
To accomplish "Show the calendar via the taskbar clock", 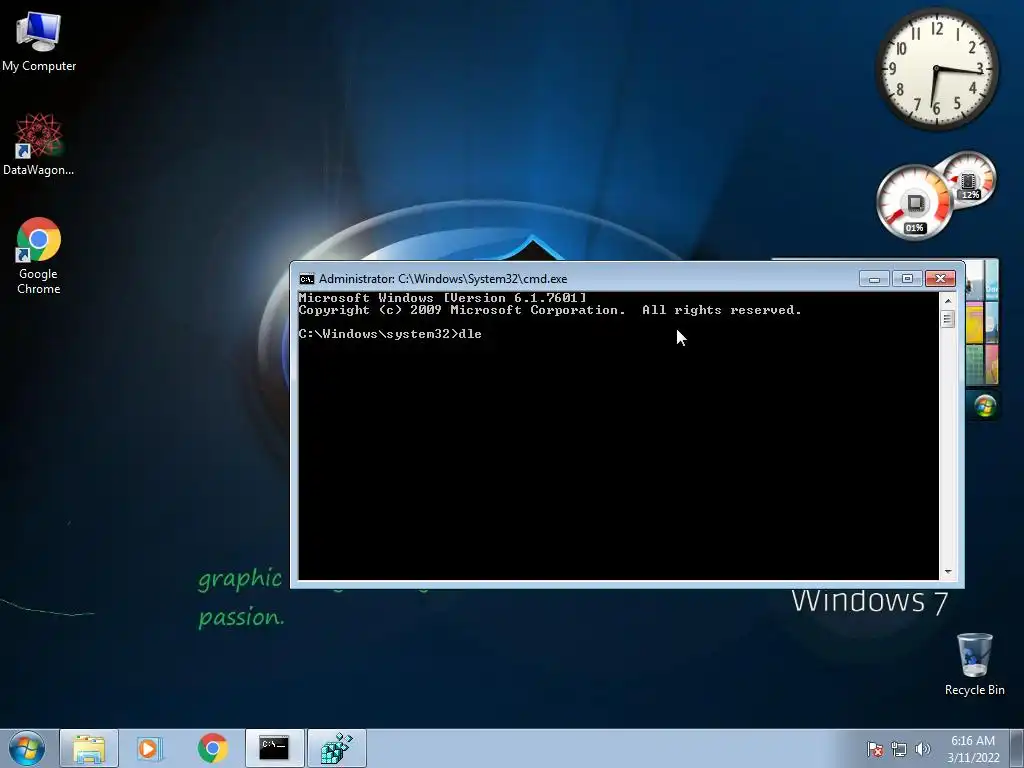I will 973,749.
